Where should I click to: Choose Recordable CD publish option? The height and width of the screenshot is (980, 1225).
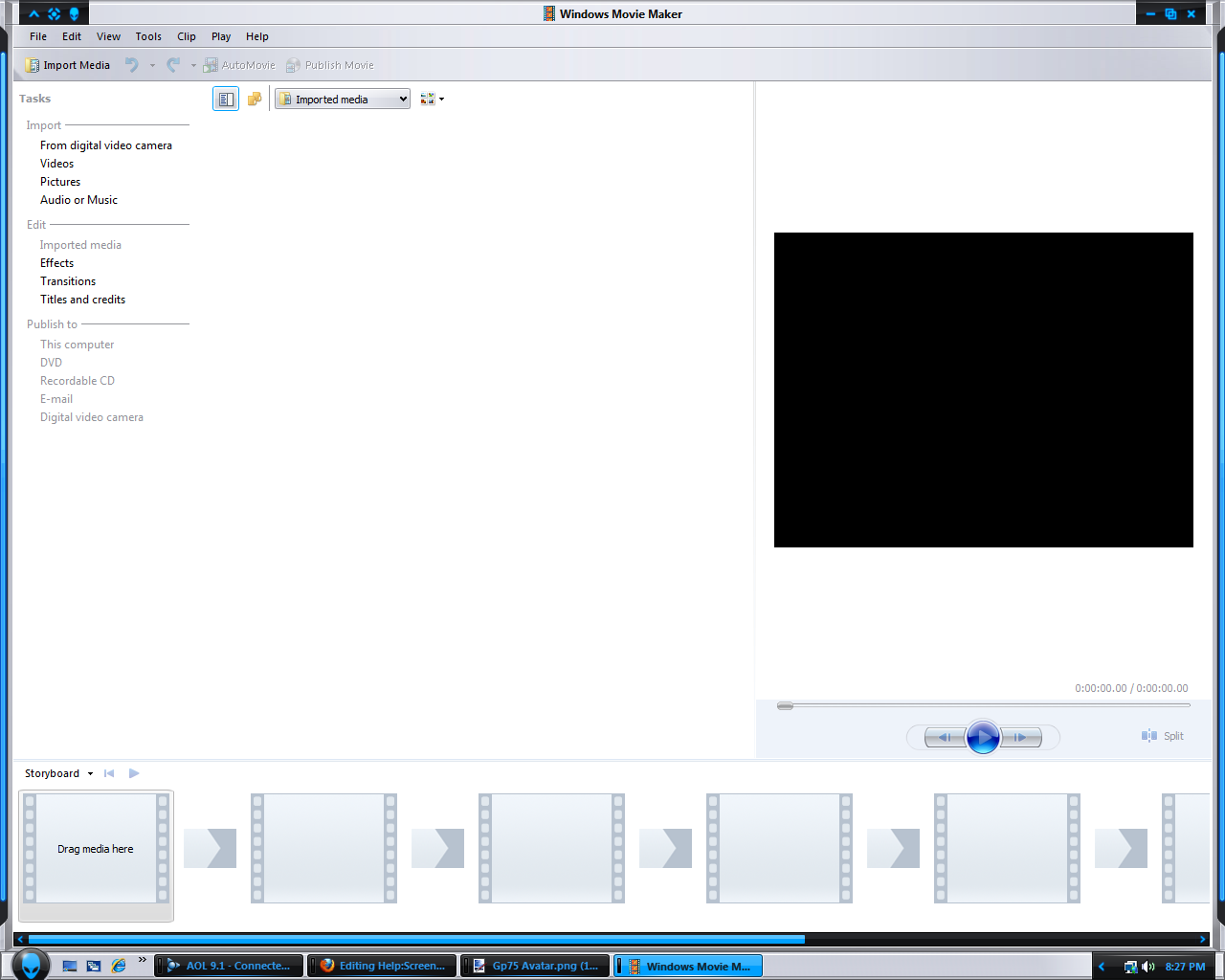click(78, 381)
